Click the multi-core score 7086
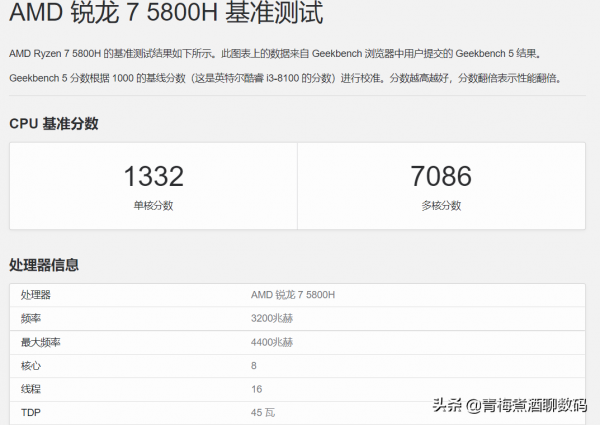The image size is (600, 425). pyautogui.click(x=441, y=176)
